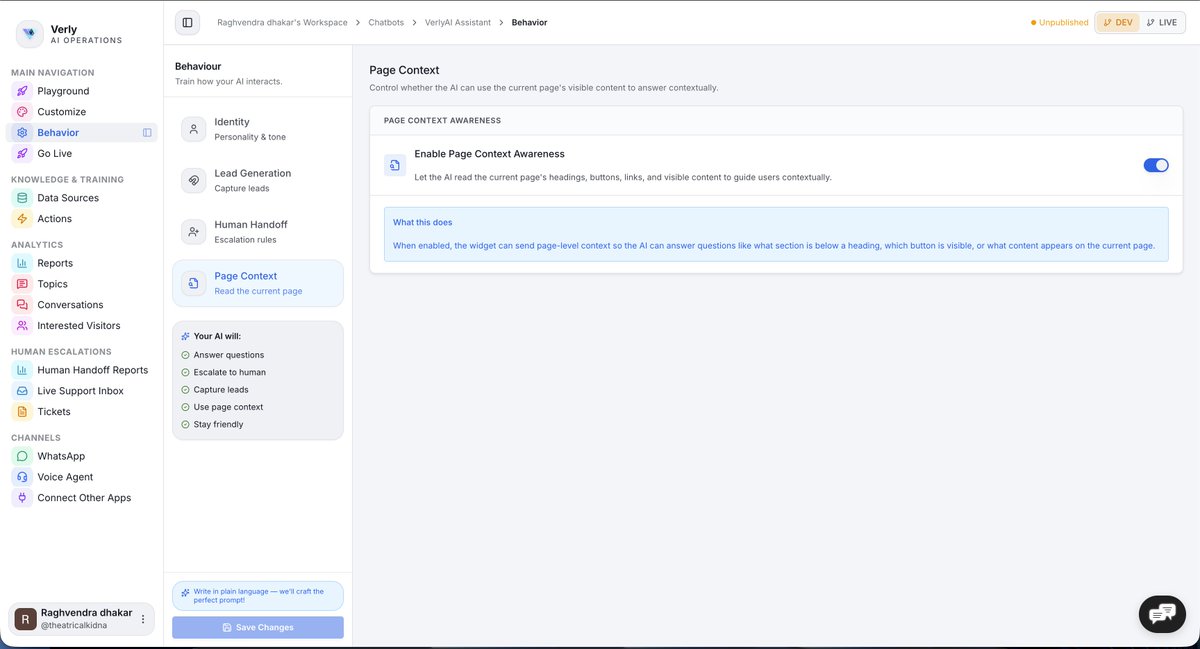Click the Lead Generation target icon
The width and height of the screenshot is (1200, 649).
click(x=194, y=180)
